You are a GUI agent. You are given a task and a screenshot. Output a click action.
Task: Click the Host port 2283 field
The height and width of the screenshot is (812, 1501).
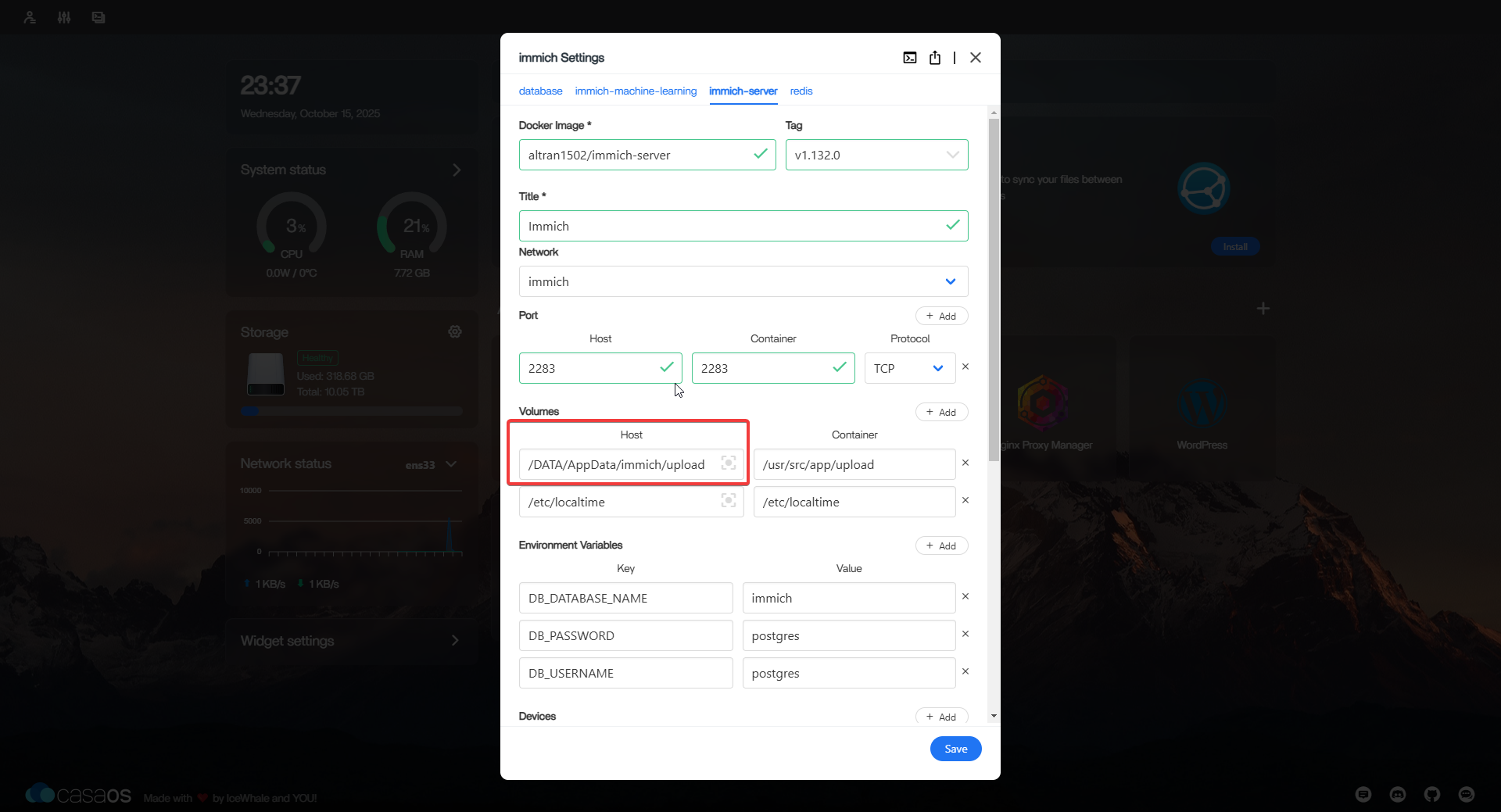(x=600, y=368)
